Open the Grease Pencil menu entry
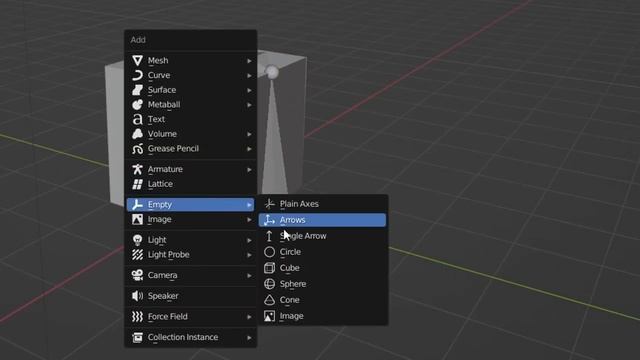This screenshot has height=360, width=640. (191, 149)
